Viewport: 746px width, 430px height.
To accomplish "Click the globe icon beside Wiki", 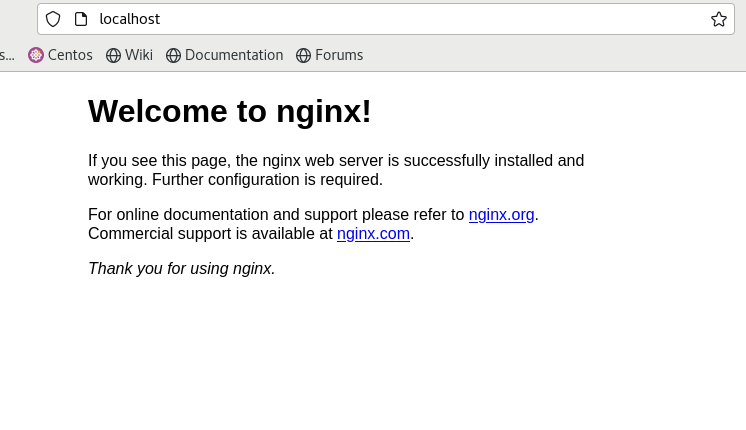I will pyautogui.click(x=113, y=55).
